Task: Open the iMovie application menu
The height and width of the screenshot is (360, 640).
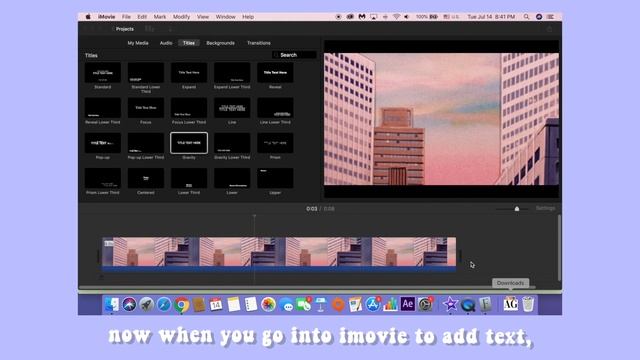Action: pyautogui.click(x=107, y=17)
